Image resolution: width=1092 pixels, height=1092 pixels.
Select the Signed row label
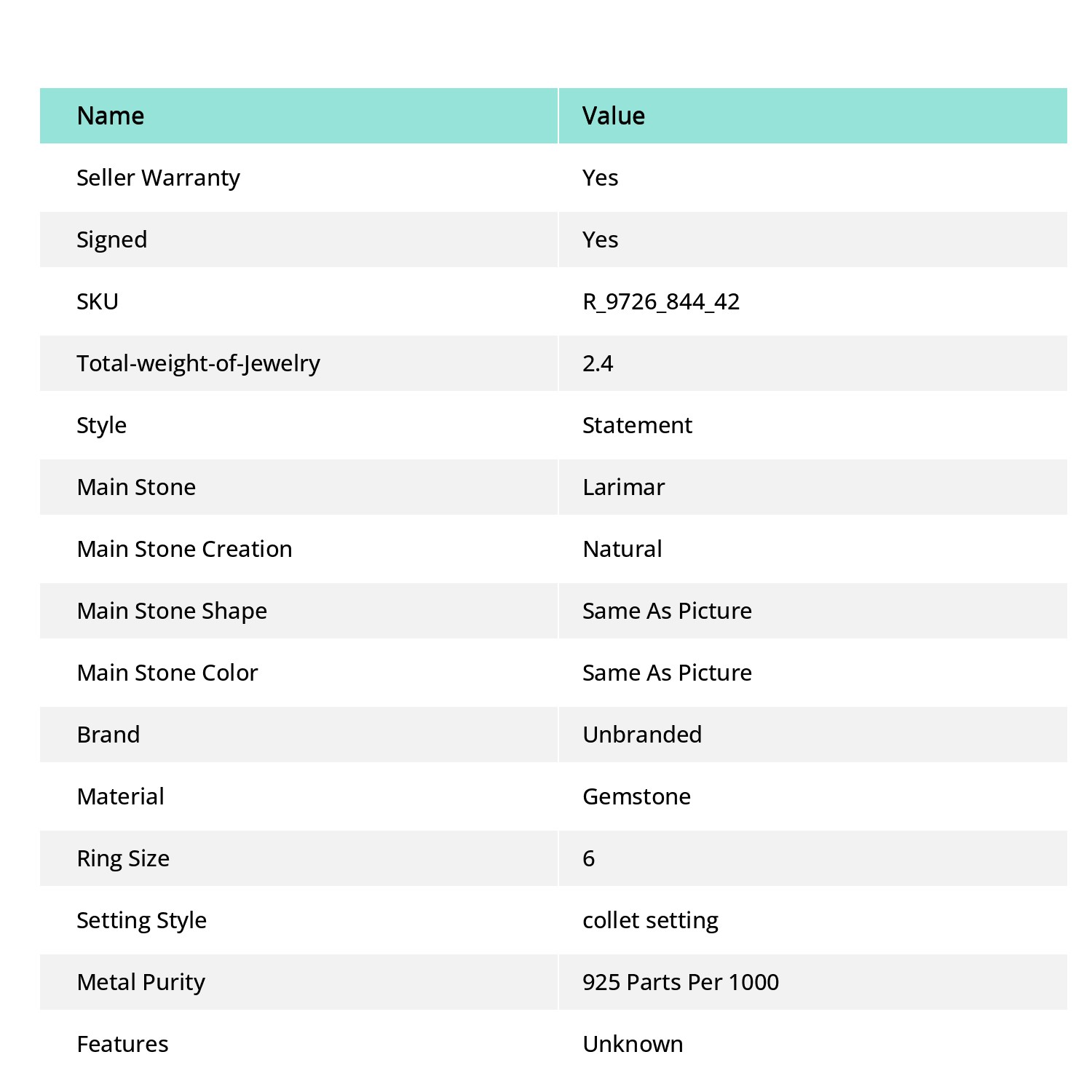tap(112, 240)
